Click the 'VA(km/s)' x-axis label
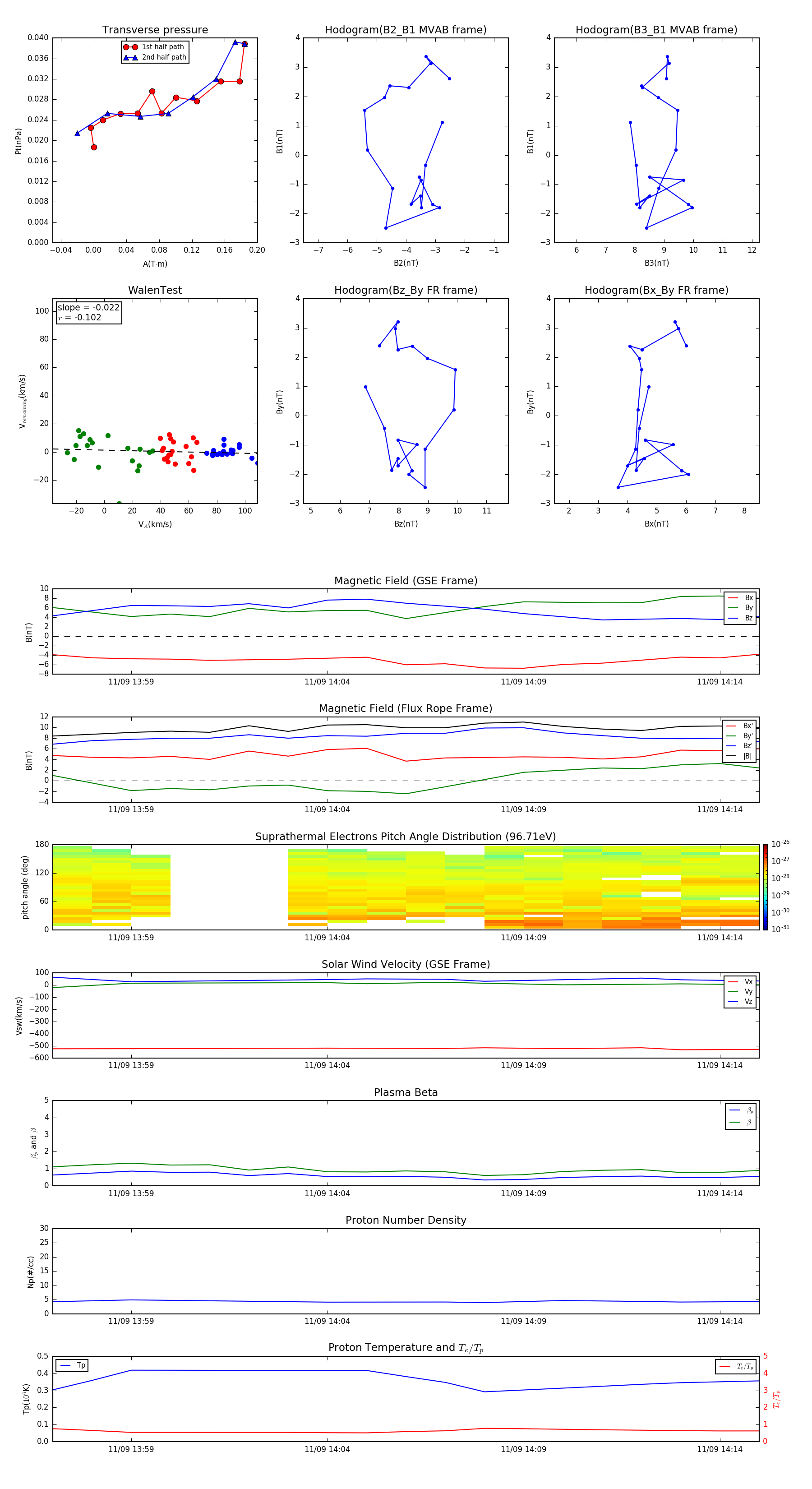This screenshot has height=1489, width=812. click(155, 524)
